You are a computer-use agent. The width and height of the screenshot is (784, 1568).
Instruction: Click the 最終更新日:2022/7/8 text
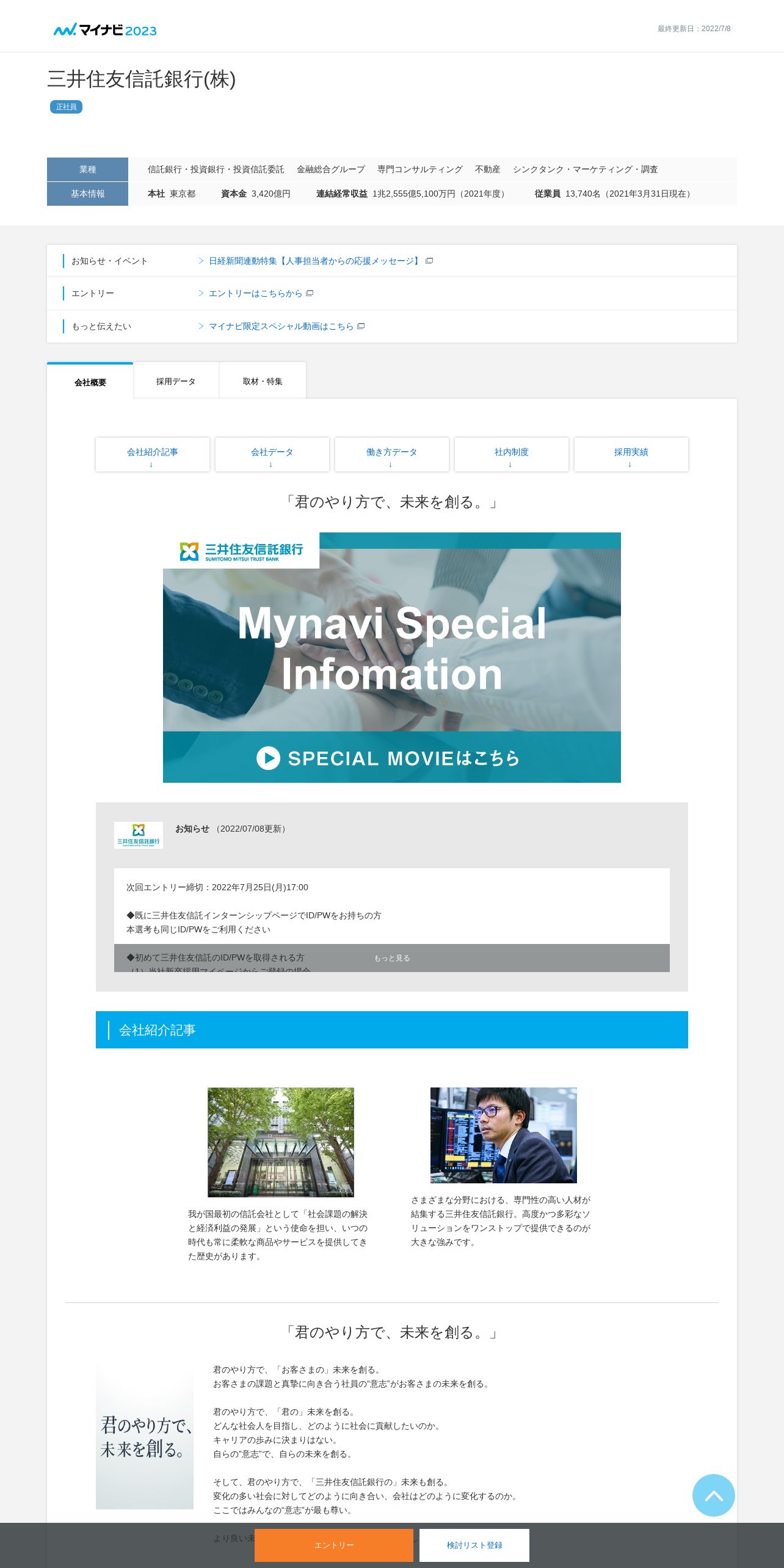[694, 29]
